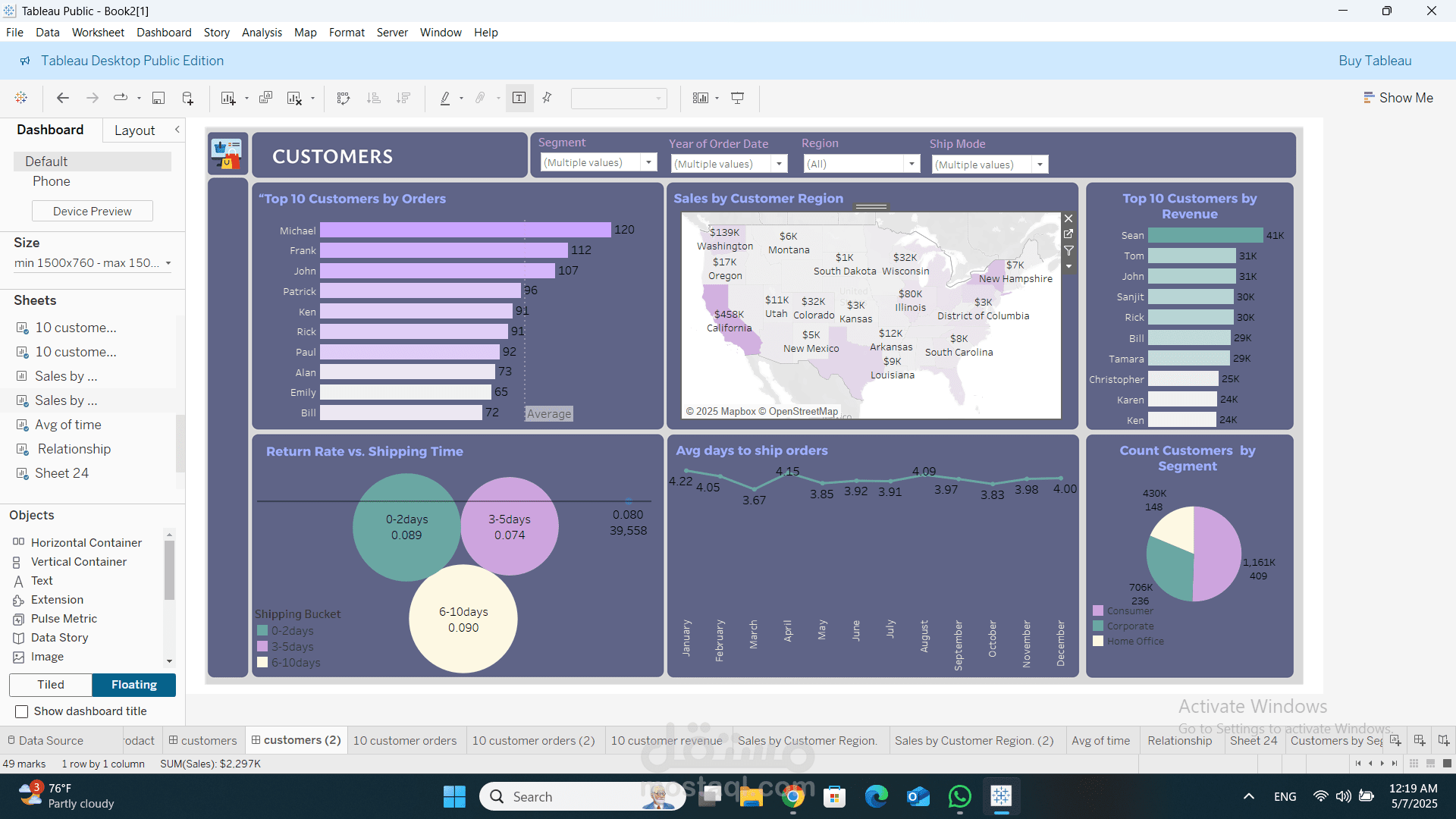Click the Windows Start button
1456x819 pixels.
click(x=454, y=796)
